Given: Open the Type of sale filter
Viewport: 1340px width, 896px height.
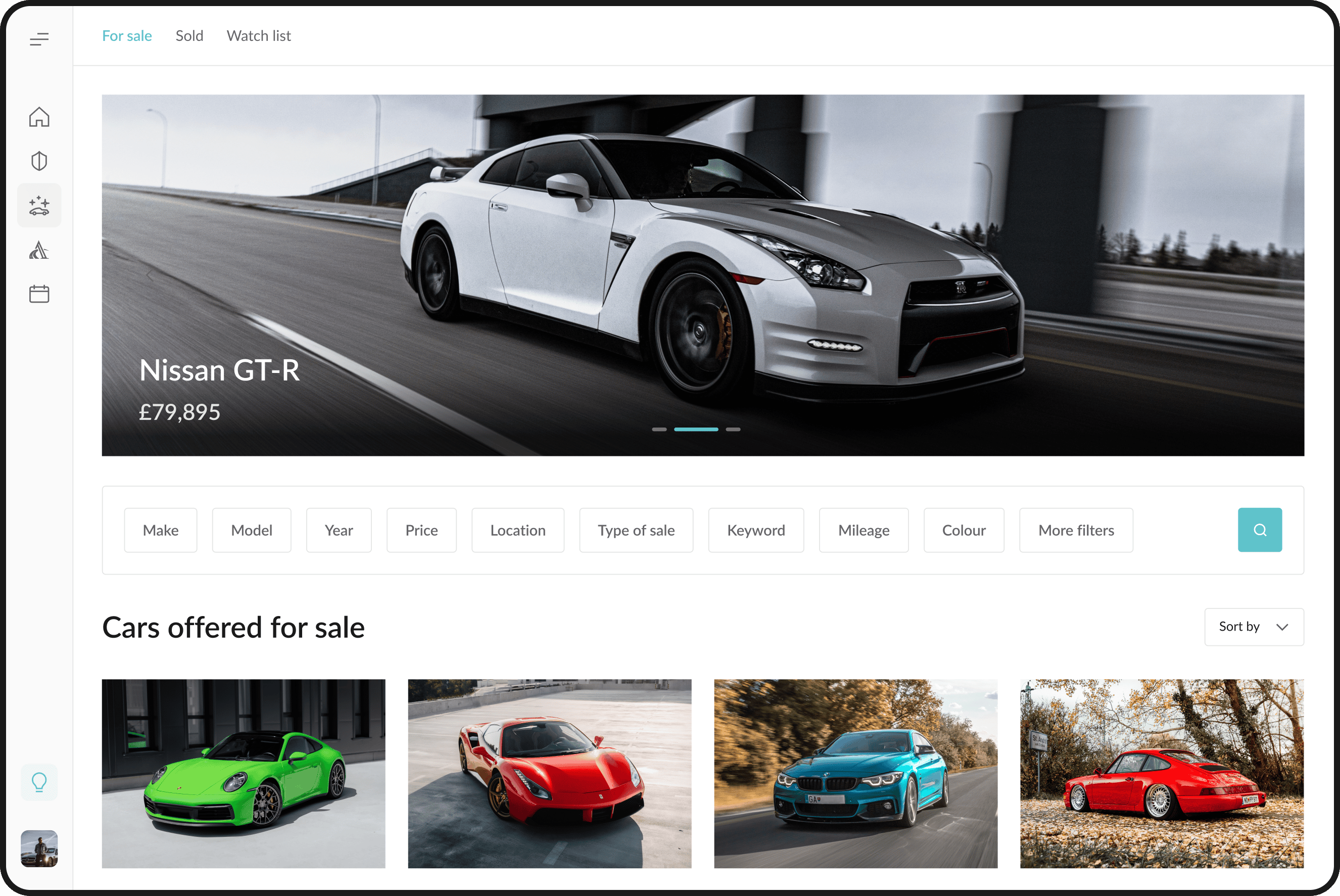Looking at the screenshot, I should click(x=636, y=530).
